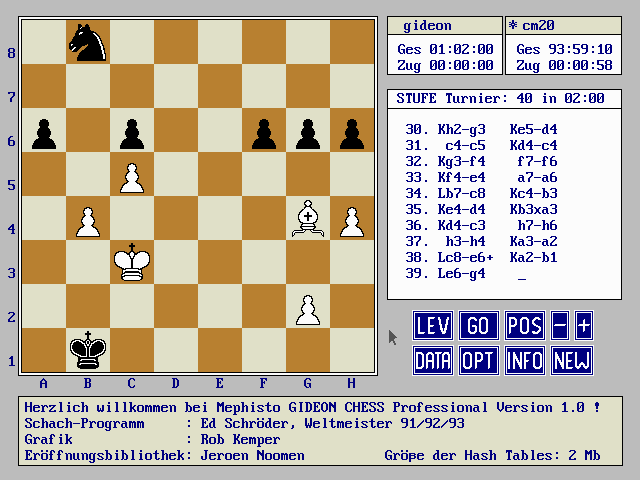Click move 32 white Kg3-f4
Image resolution: width=640 pixels, height=480 pixels.
click(461, 161)
